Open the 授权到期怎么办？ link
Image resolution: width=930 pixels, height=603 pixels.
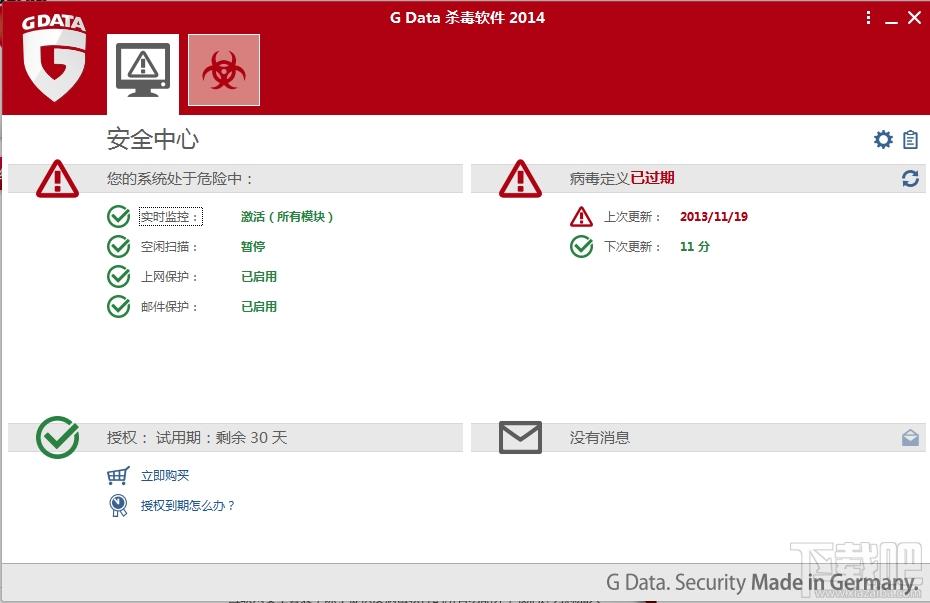click(x=187, y=506)
